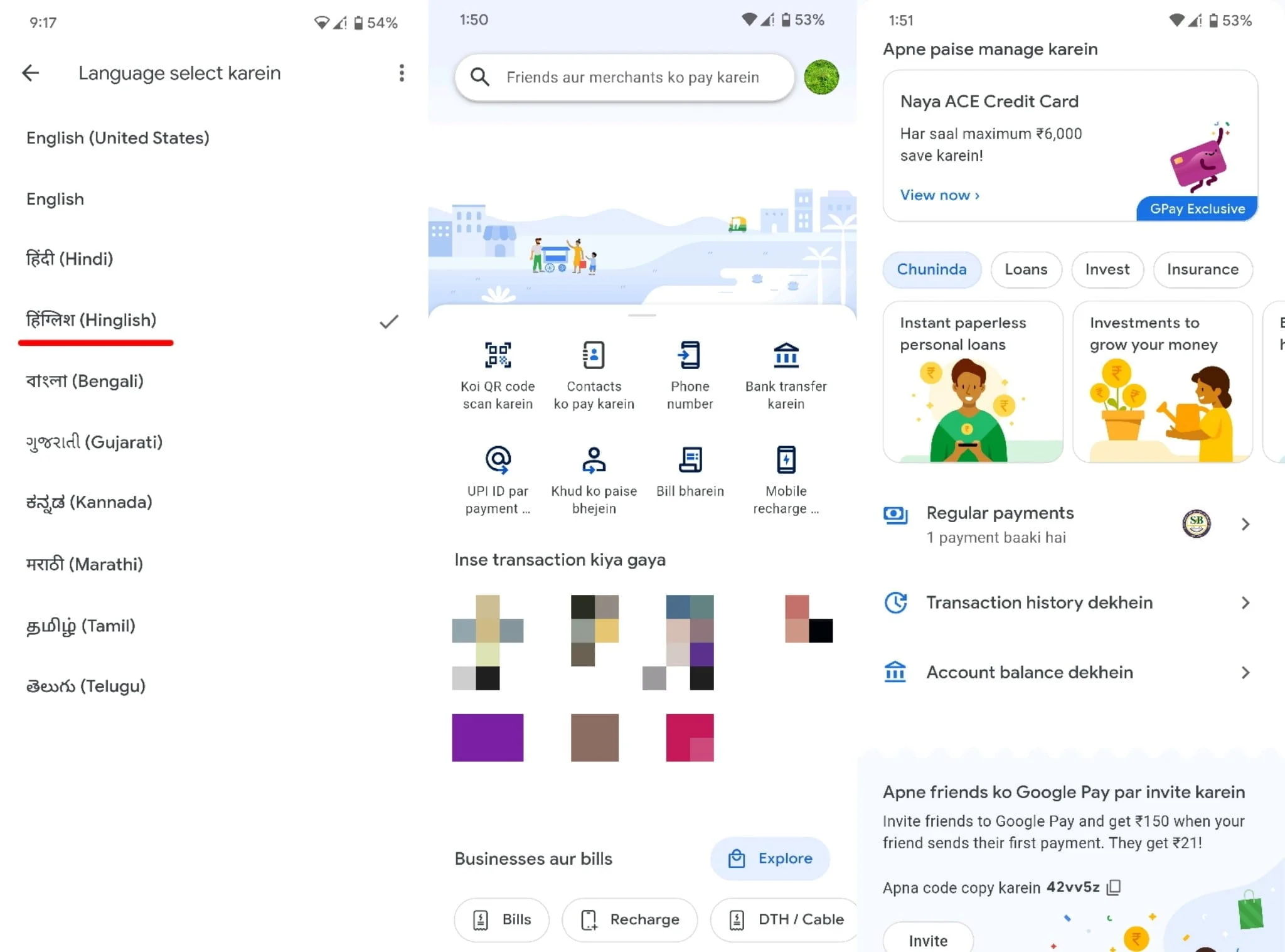This screenshot has height=952, width=1285.
Task: Open Bank transfer karein icon
Action: point(786,355)
